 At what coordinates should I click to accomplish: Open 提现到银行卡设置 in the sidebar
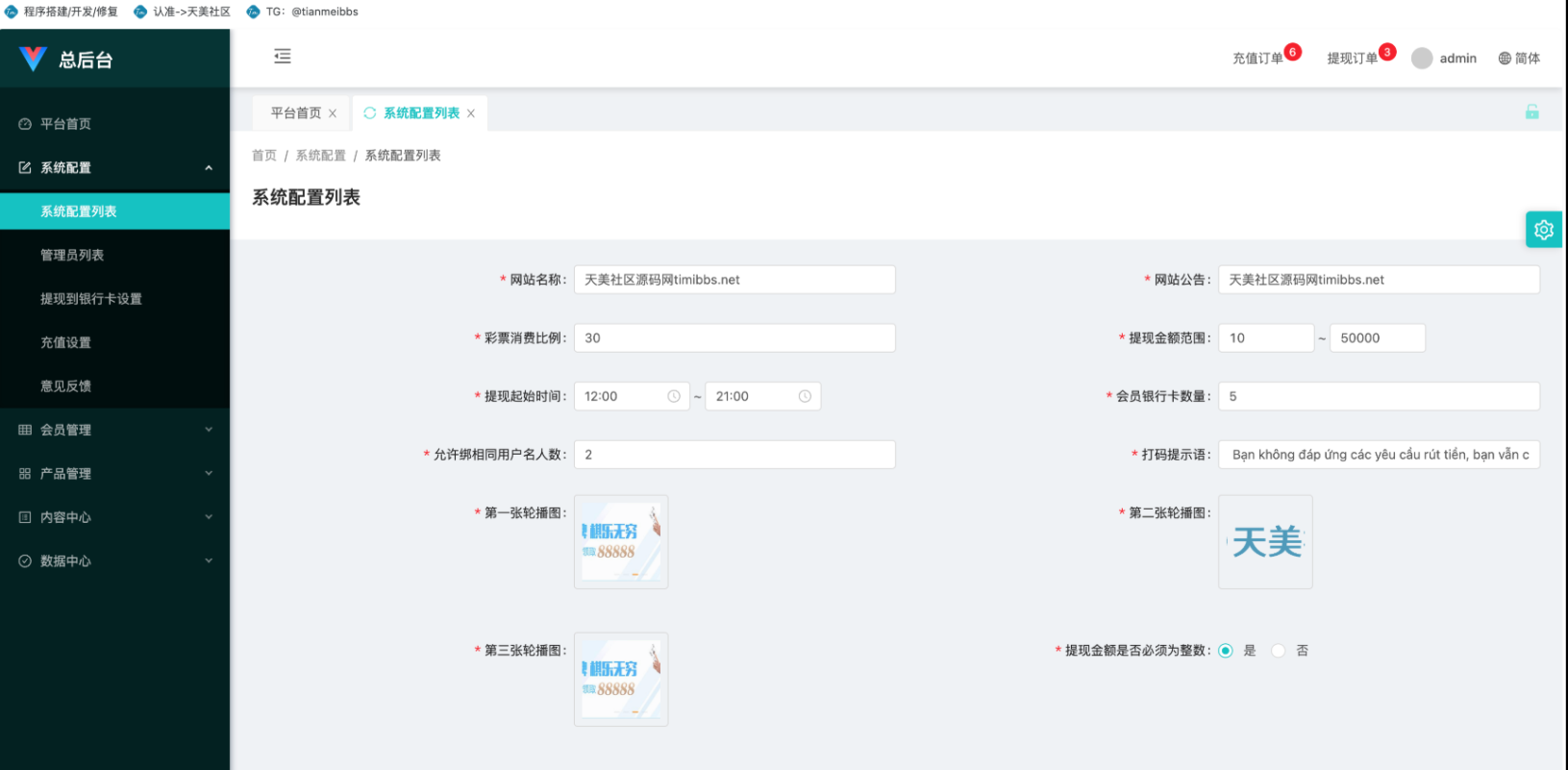[115, 299]
